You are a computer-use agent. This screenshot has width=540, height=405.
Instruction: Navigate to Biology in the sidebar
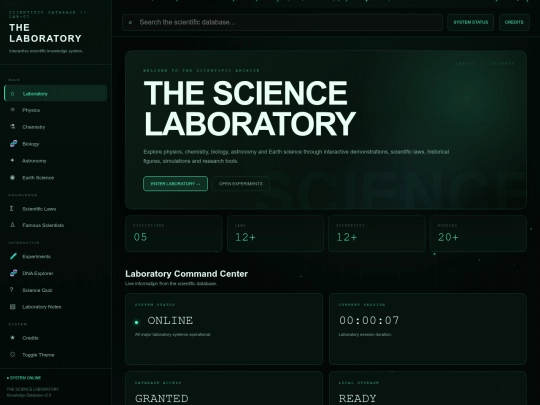click(x=55, y=144)
